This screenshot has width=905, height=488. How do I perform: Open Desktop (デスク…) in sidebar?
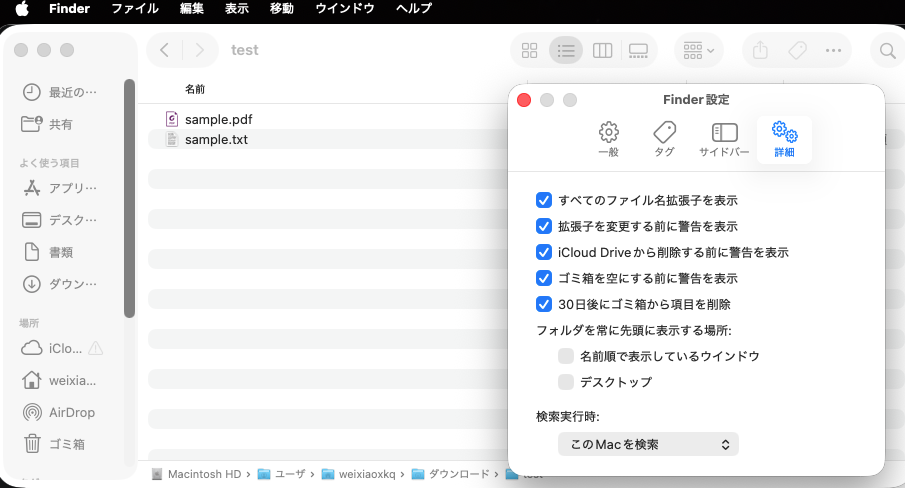point(61,220)
